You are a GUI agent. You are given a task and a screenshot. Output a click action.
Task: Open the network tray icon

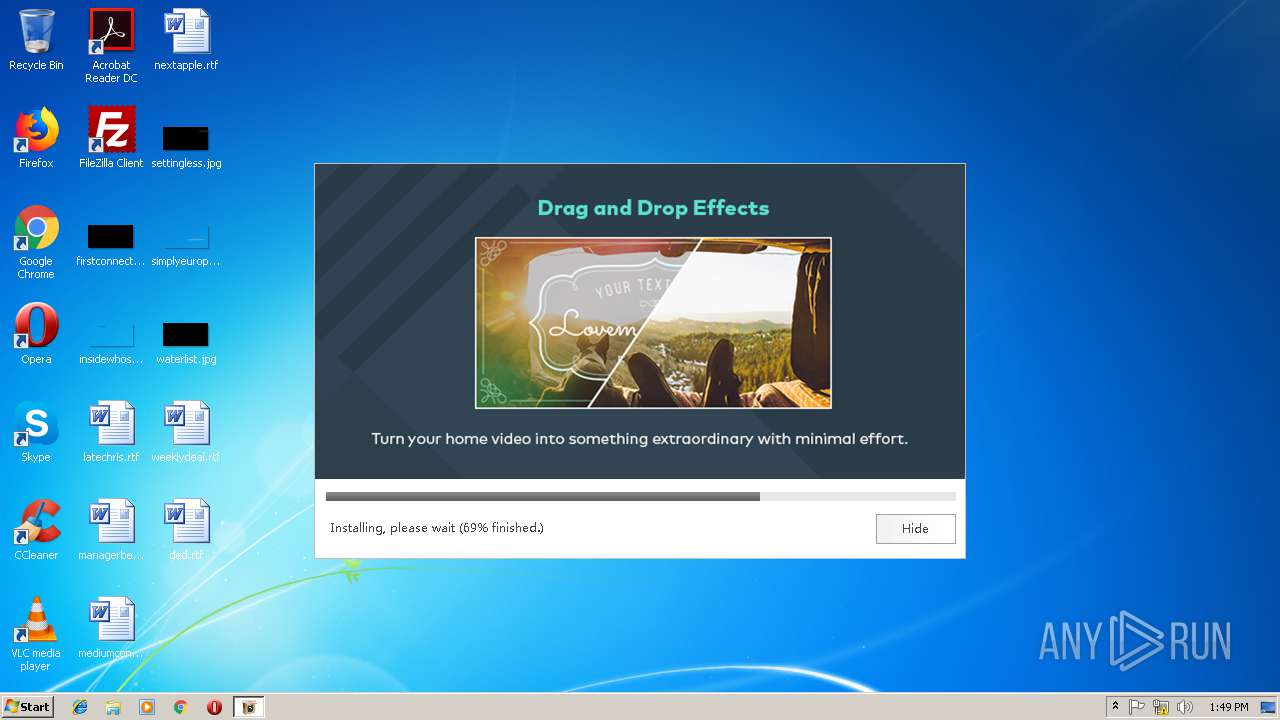(1161, 707)
